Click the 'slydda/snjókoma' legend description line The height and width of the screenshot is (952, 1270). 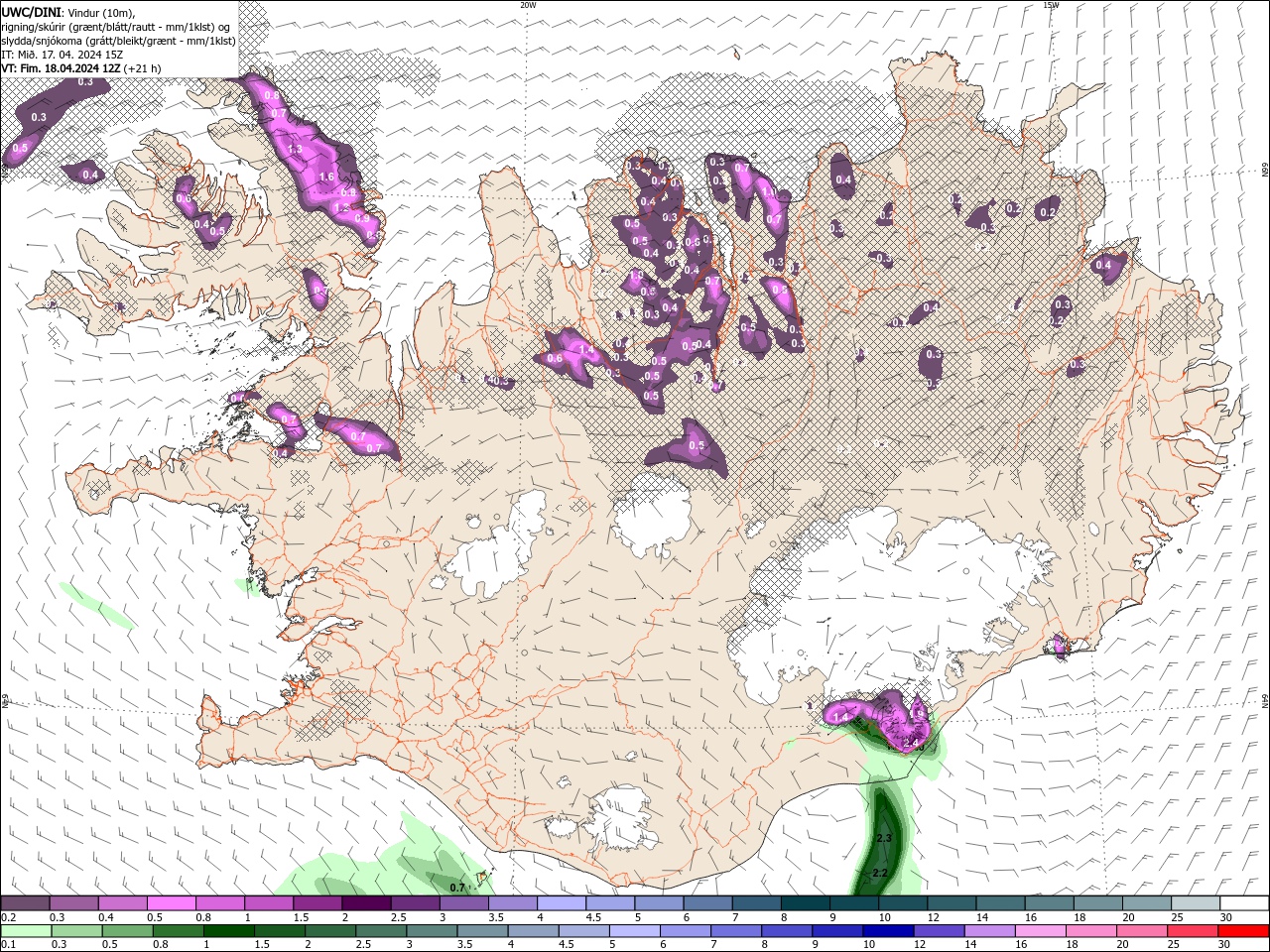pos(118,40)
